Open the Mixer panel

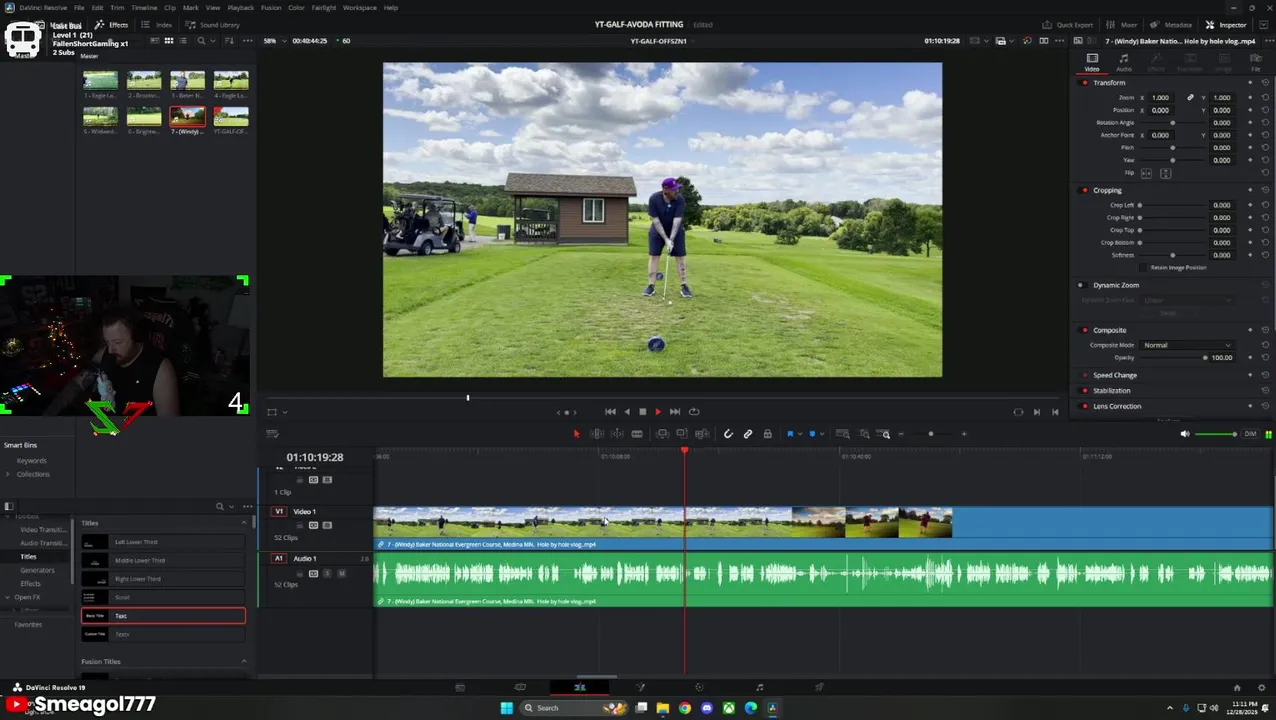1123,25
